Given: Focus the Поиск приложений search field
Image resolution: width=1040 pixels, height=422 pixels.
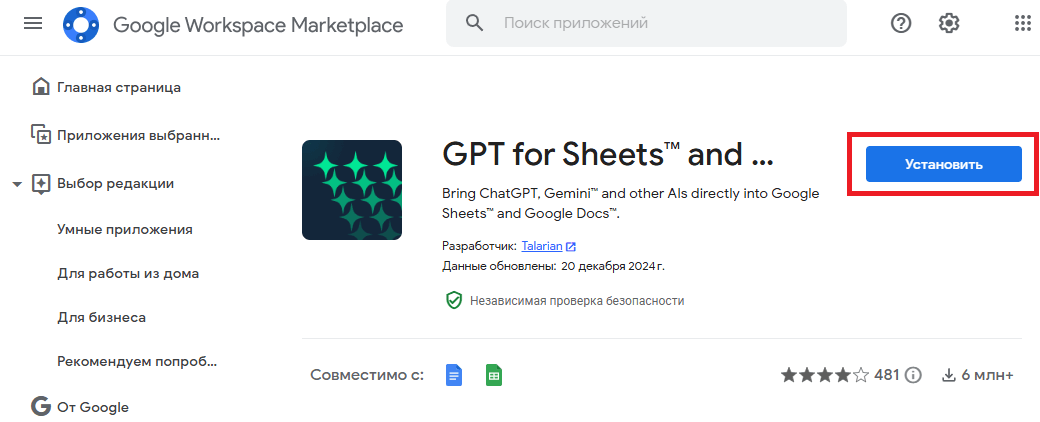Looking at the screenshot, I should pyautogui.click(x=660, y=23).
